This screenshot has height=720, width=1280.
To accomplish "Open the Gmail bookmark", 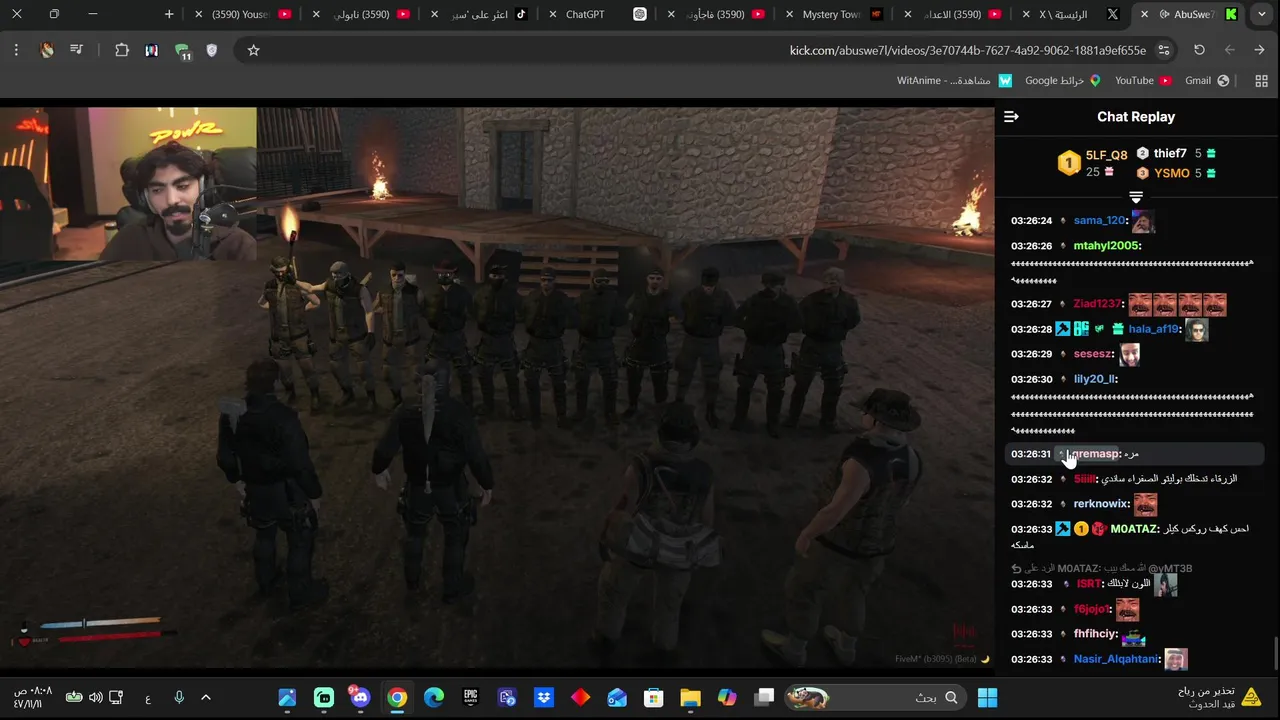I will [x=1207, y=81].
